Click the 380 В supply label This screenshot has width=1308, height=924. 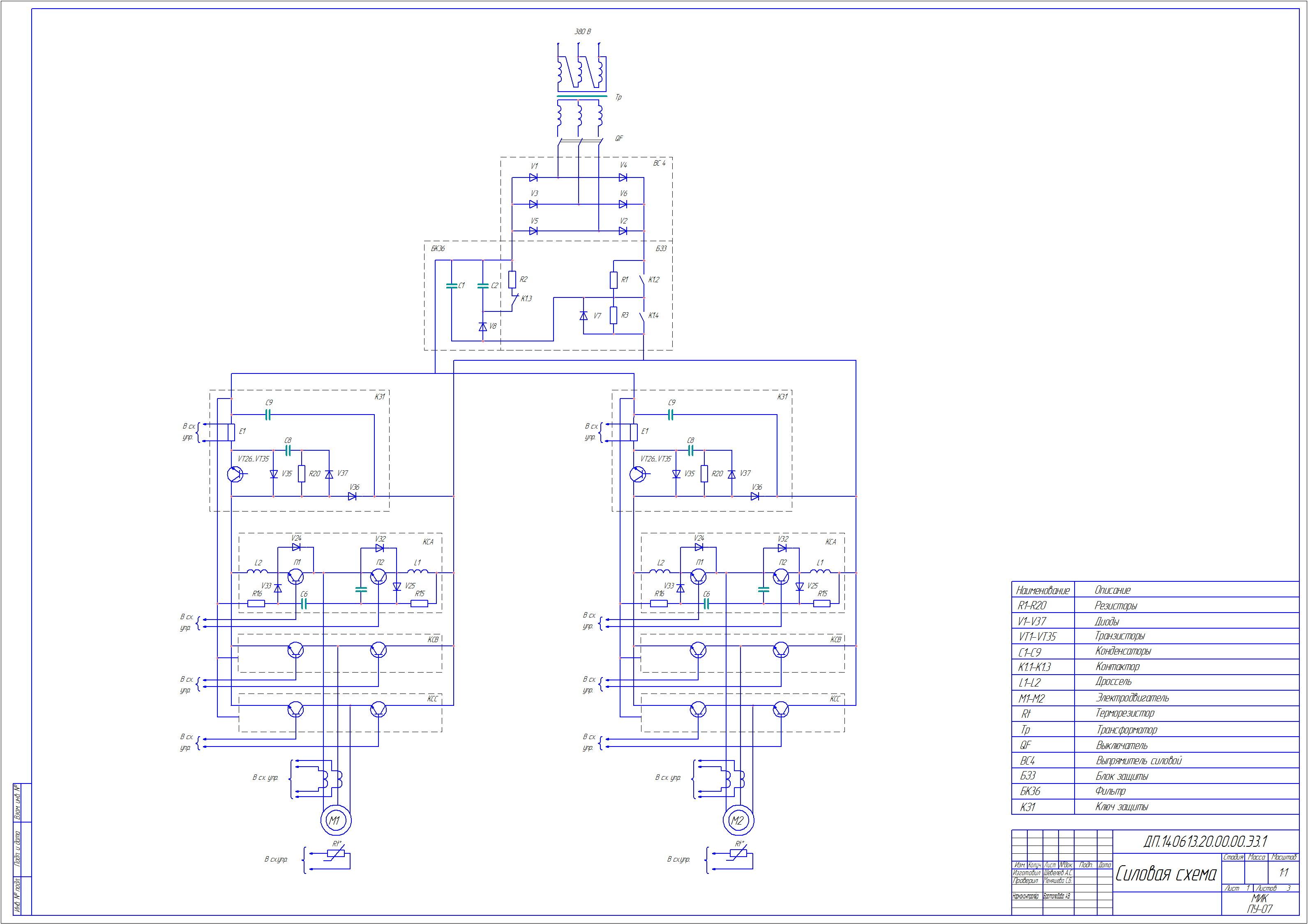[582, 32]
